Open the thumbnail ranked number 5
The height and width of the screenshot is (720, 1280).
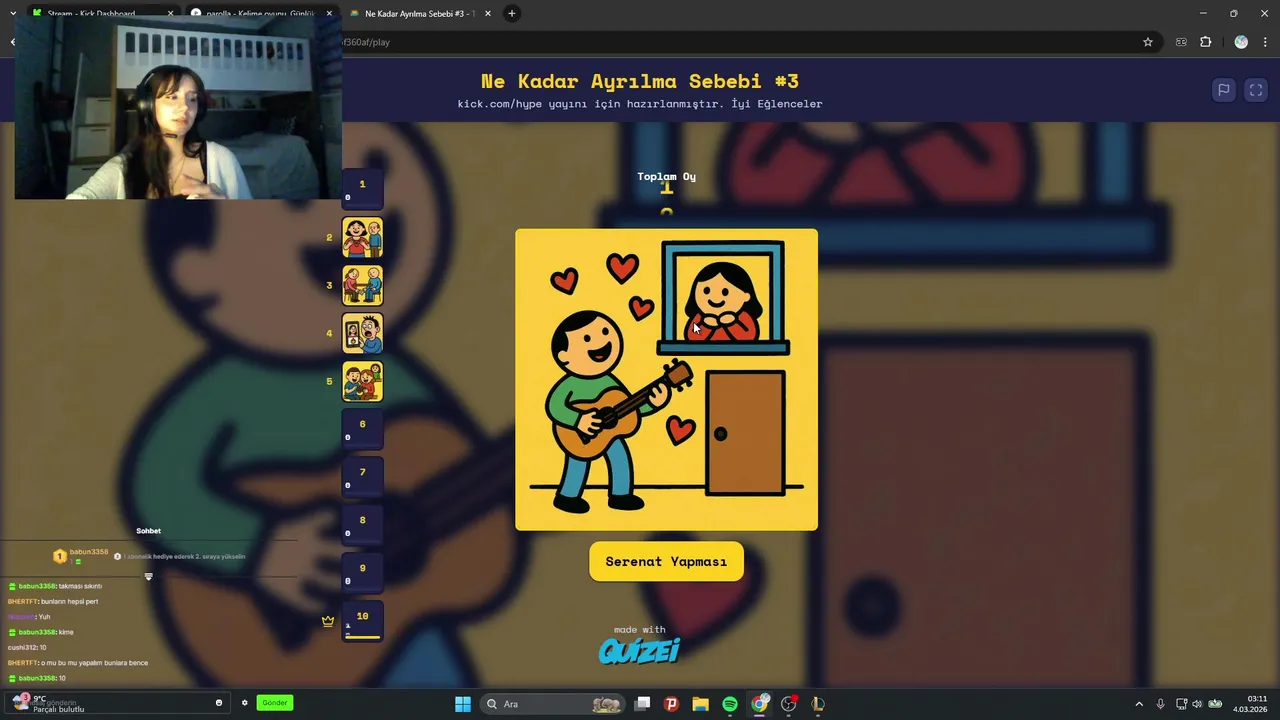pyautogui.click(x=362, y=381)
